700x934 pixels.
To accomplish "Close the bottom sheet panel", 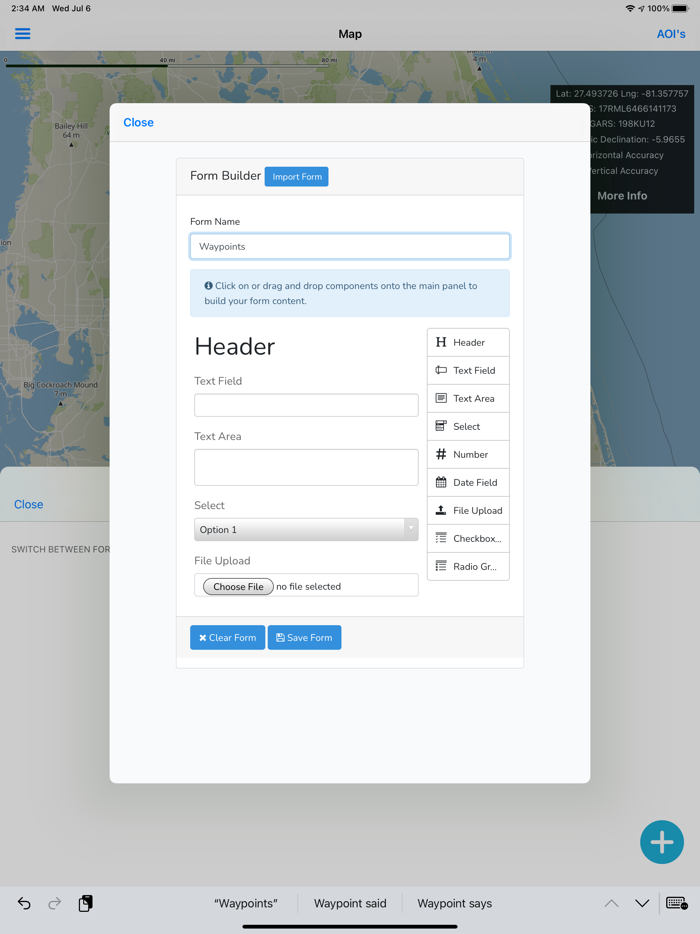I will (x=29, y=505).
